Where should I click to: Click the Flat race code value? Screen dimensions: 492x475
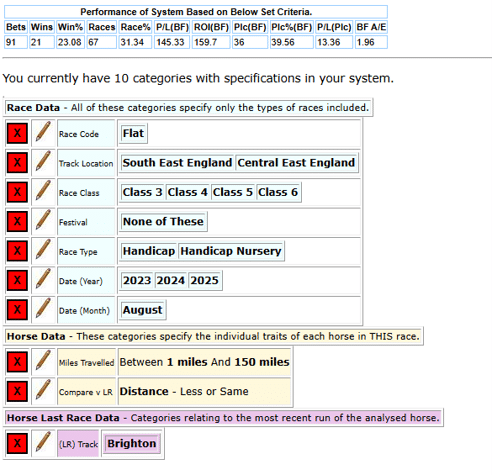pyautogui.click(x=133, y=133)
